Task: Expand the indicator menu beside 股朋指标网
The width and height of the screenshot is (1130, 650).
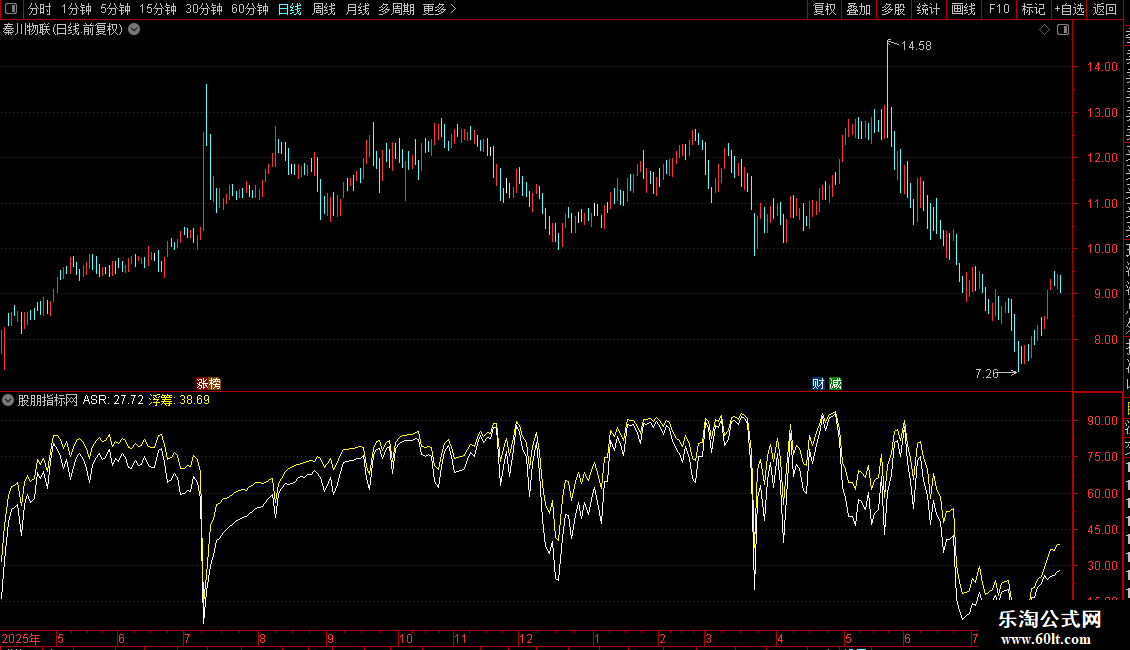Action: tap(8, 400)
